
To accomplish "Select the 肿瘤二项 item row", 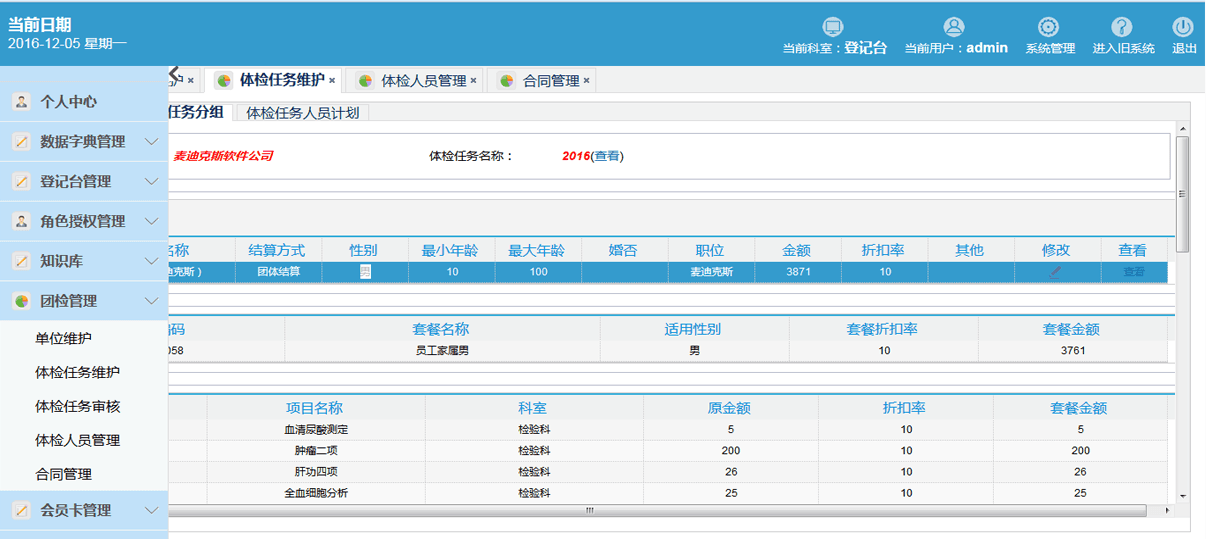I will coord(667,451).
